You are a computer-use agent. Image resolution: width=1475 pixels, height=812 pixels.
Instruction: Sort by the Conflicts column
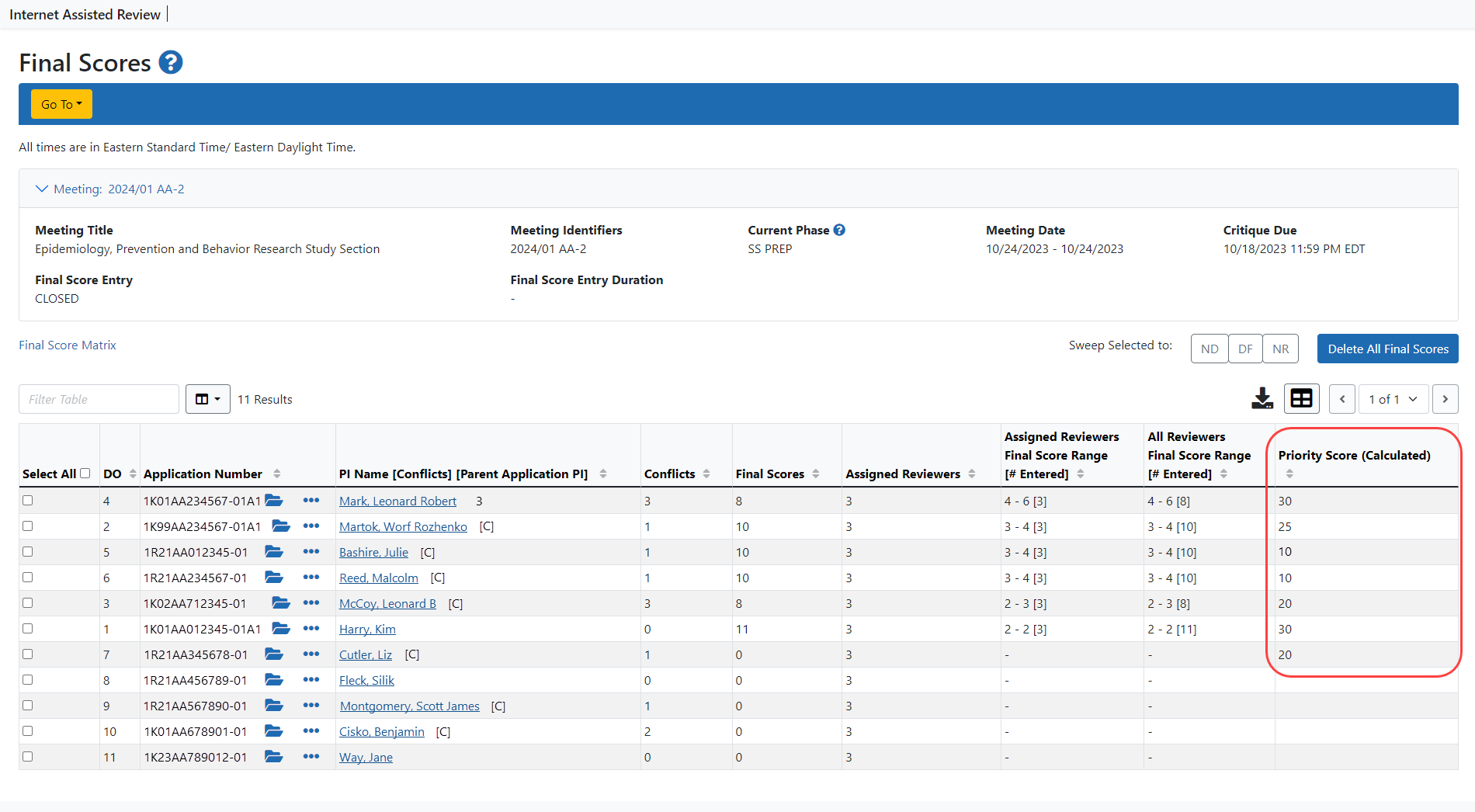coord(706,474)
